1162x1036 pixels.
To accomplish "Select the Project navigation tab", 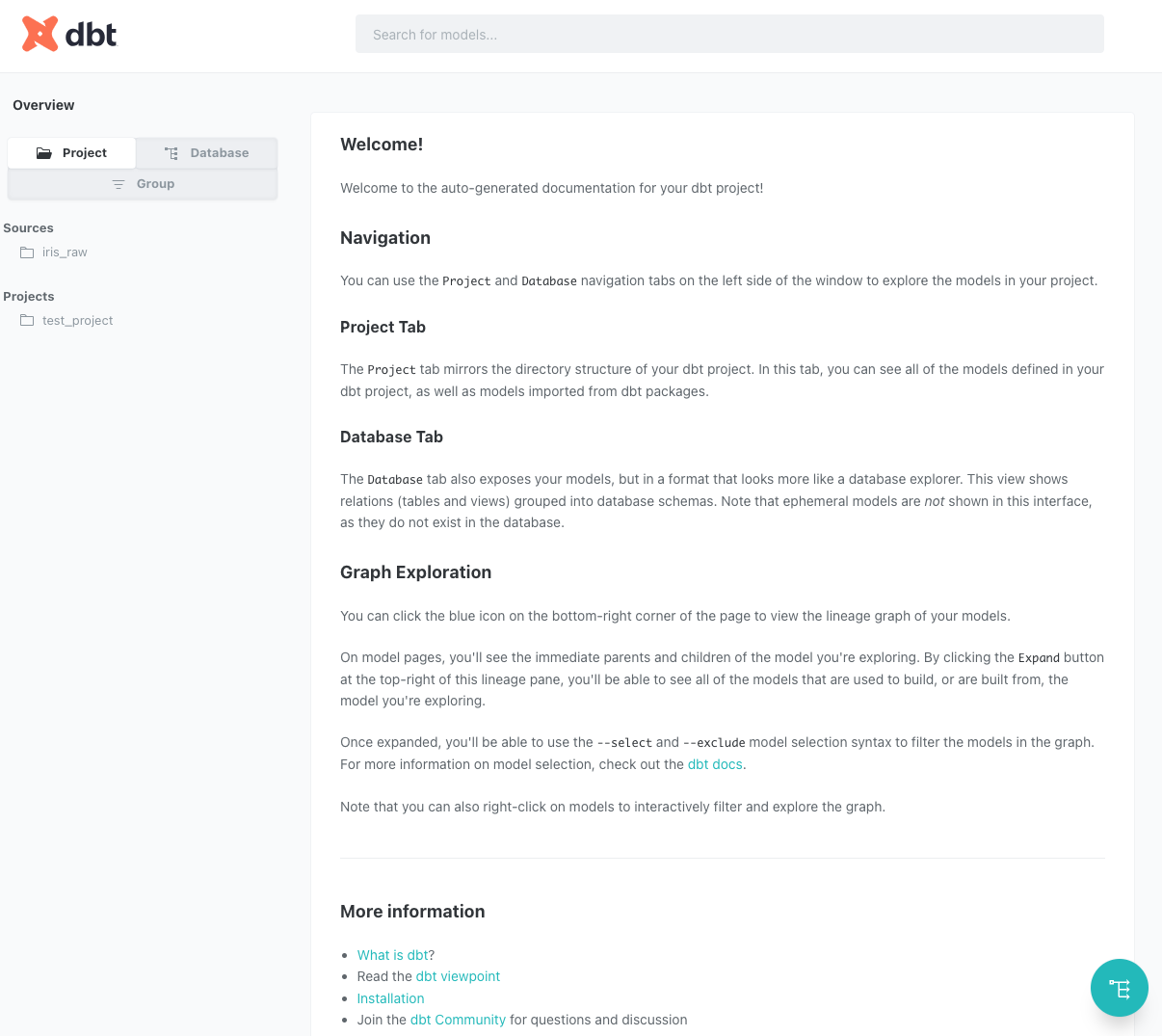I will [72, 153].
